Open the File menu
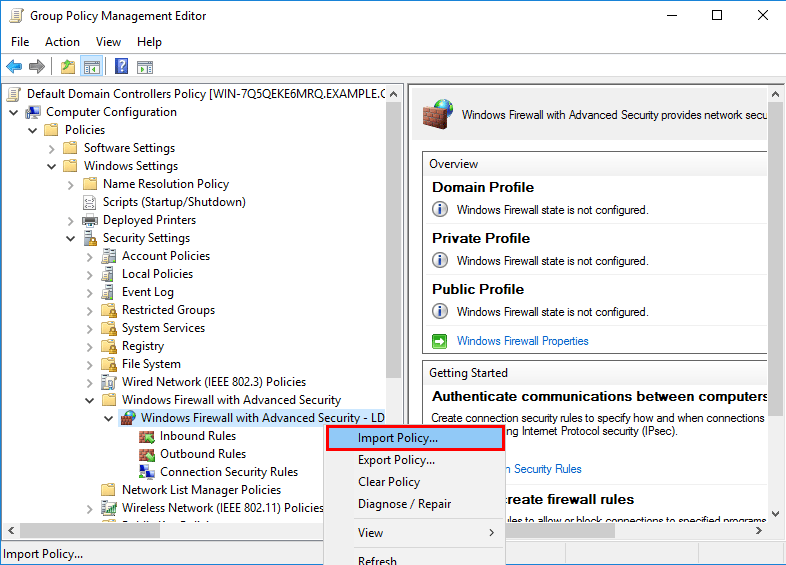 click(x=20, y=42)
